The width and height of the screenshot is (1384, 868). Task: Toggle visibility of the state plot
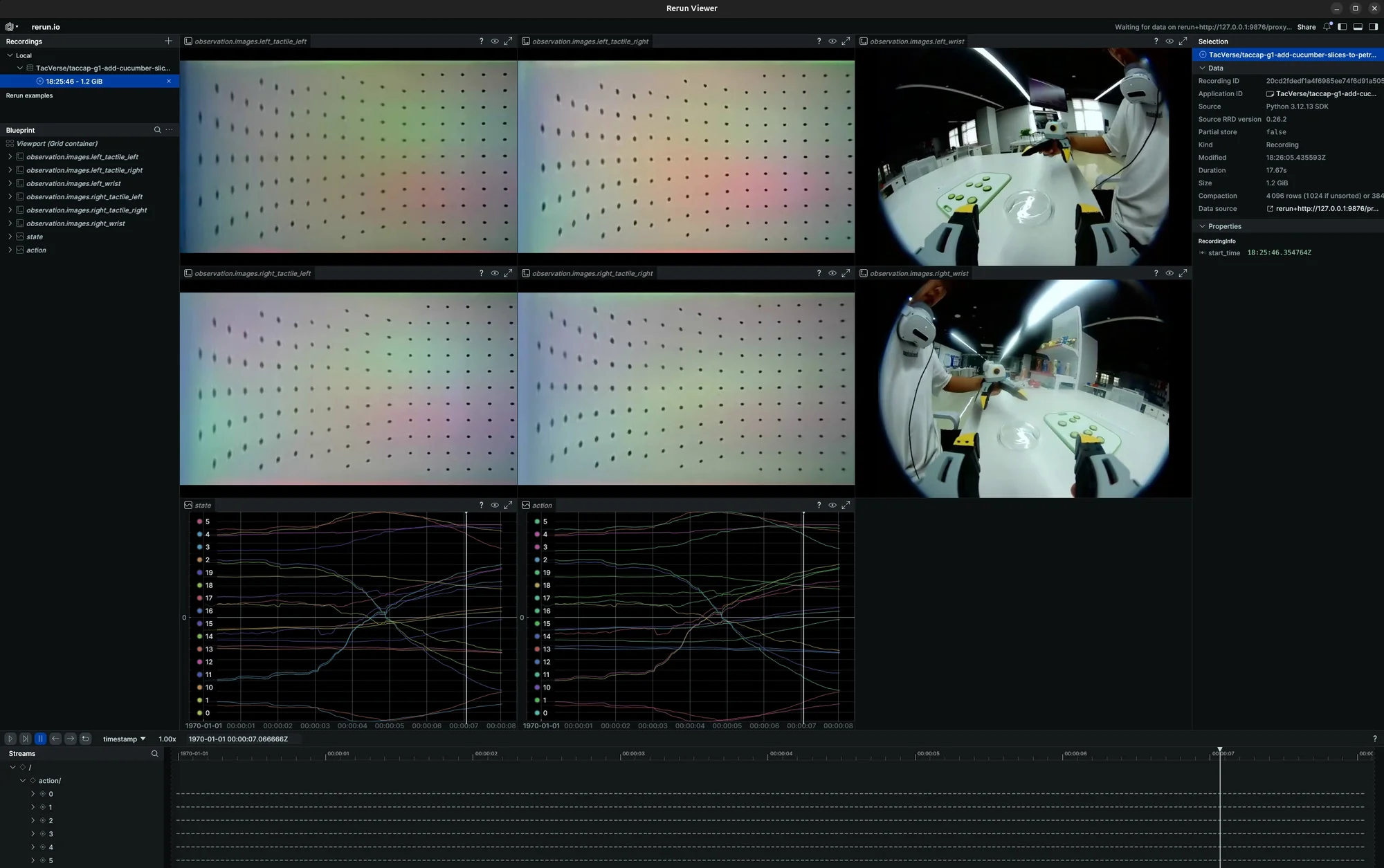(x=495, y=506)
